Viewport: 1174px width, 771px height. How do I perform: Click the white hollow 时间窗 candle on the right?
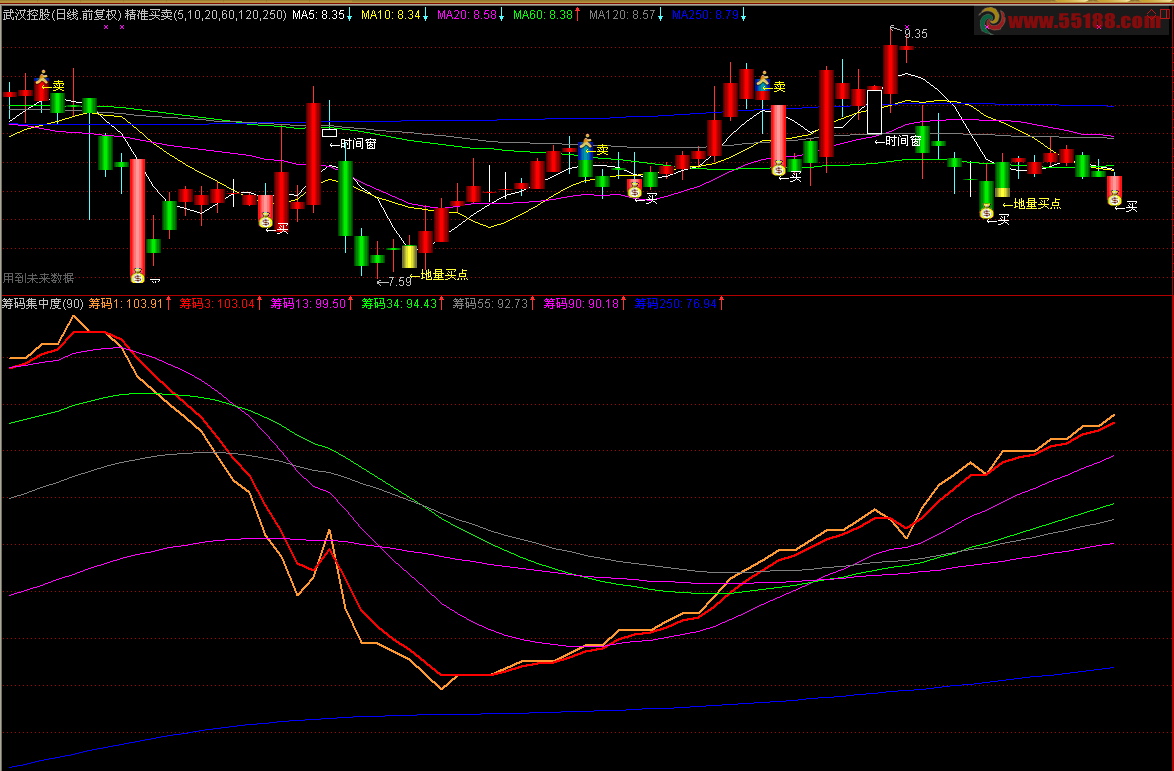click(x=874, y=111)
